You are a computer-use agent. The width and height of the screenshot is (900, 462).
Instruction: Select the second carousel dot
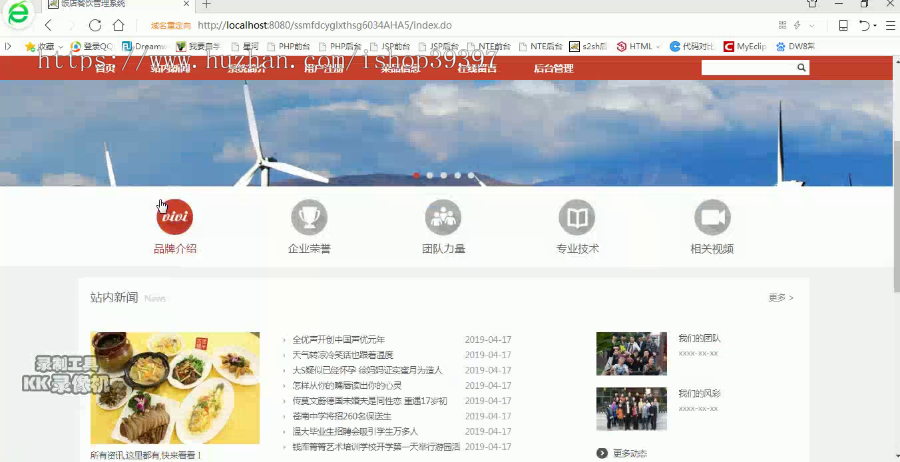pyautogui.click(x=430, y=176)
